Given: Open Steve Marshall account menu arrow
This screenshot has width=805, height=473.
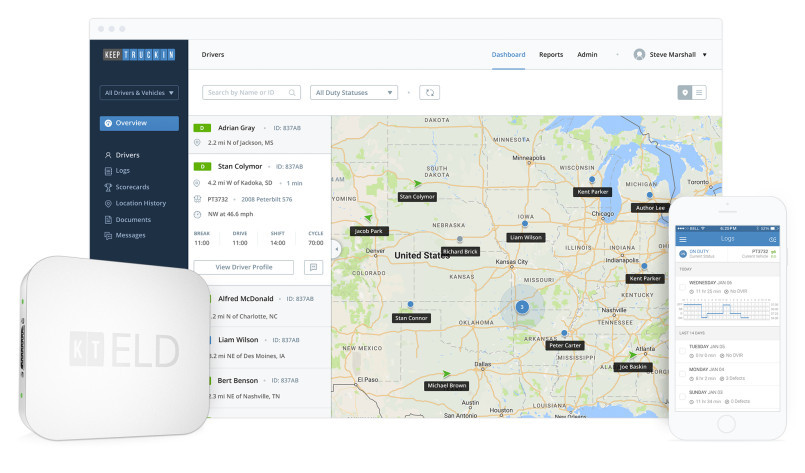Looking at the screenshot, I should 704,55.
